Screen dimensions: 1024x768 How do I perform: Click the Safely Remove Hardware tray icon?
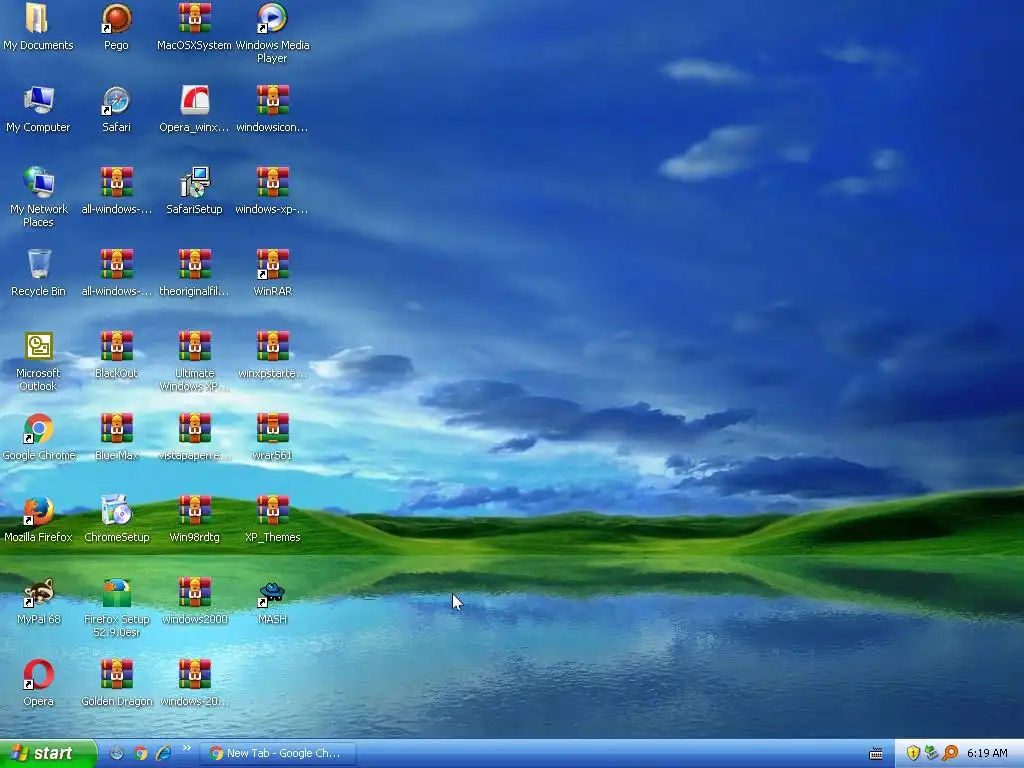(931, 753)
